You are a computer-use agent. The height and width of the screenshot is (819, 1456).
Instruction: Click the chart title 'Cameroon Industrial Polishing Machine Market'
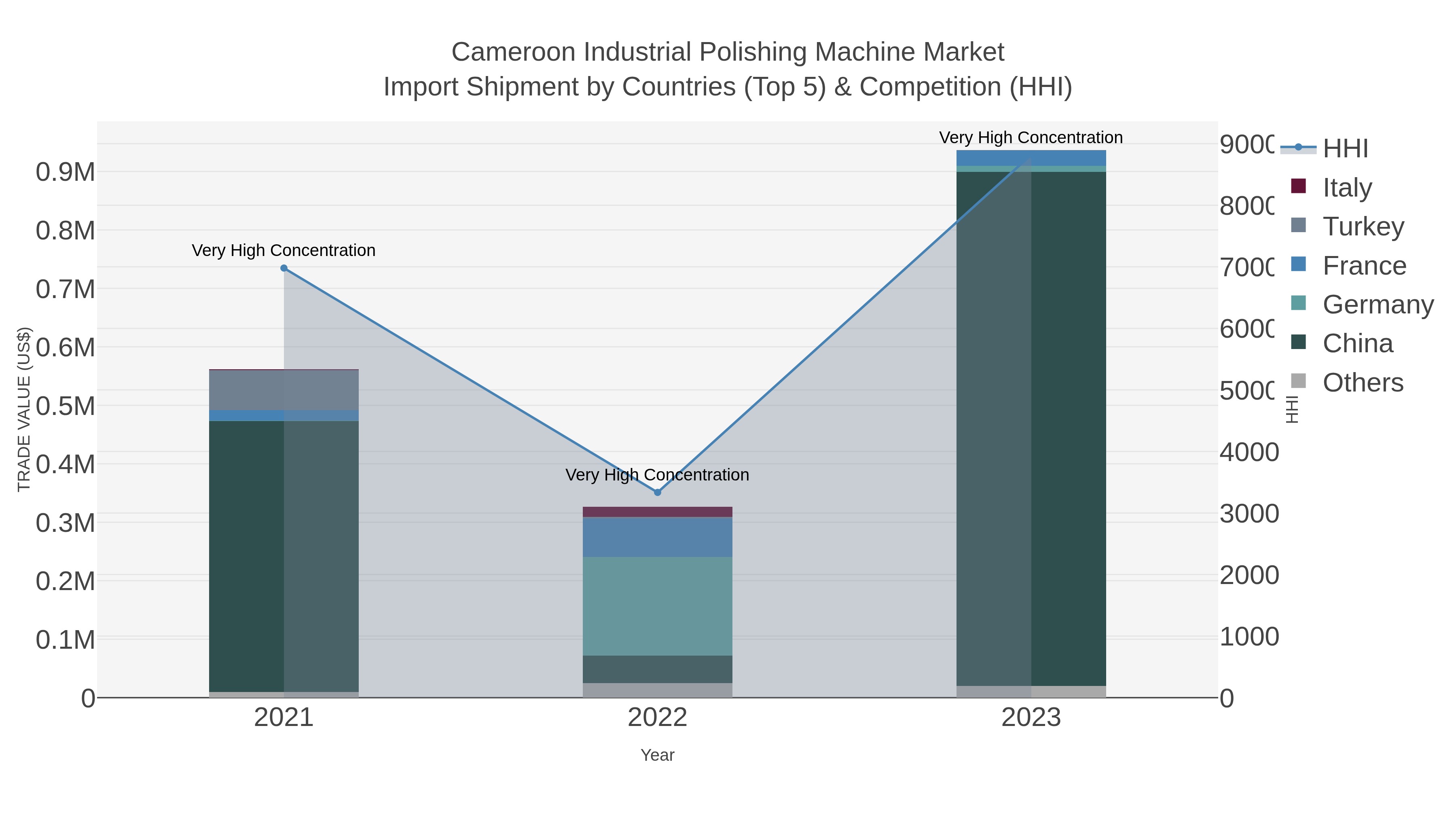(728, 52)
